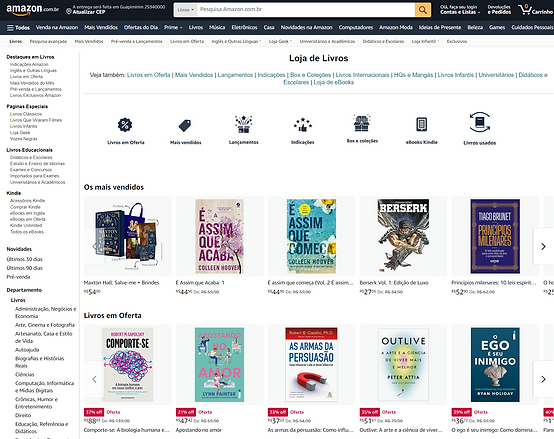Click the Pesquisa Amazon.com.br search field
Image resolution: width=554 pixels, height=439 pixels.
tap(306, 10)
